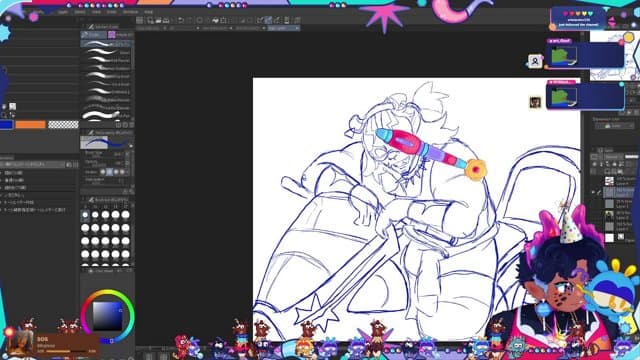Open the Help menu
This screenshot has width=640, height=360.
tap(148, 12)
